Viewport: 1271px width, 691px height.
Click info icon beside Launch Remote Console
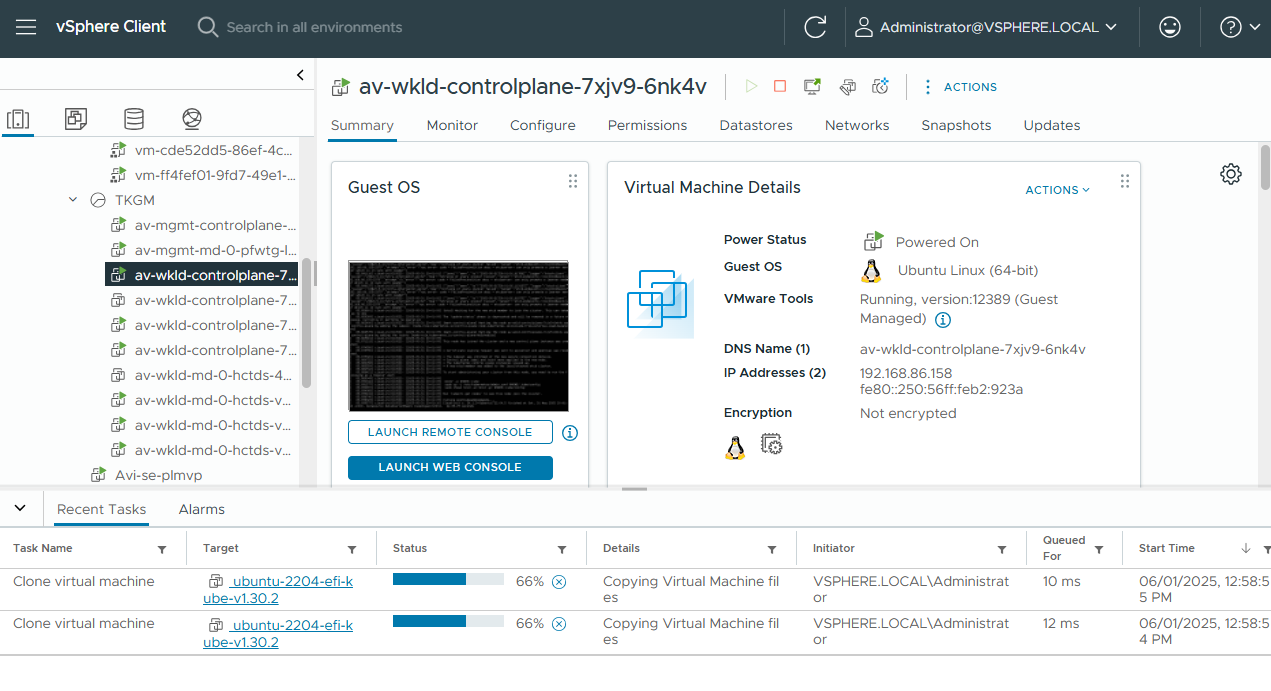[570, 433]
